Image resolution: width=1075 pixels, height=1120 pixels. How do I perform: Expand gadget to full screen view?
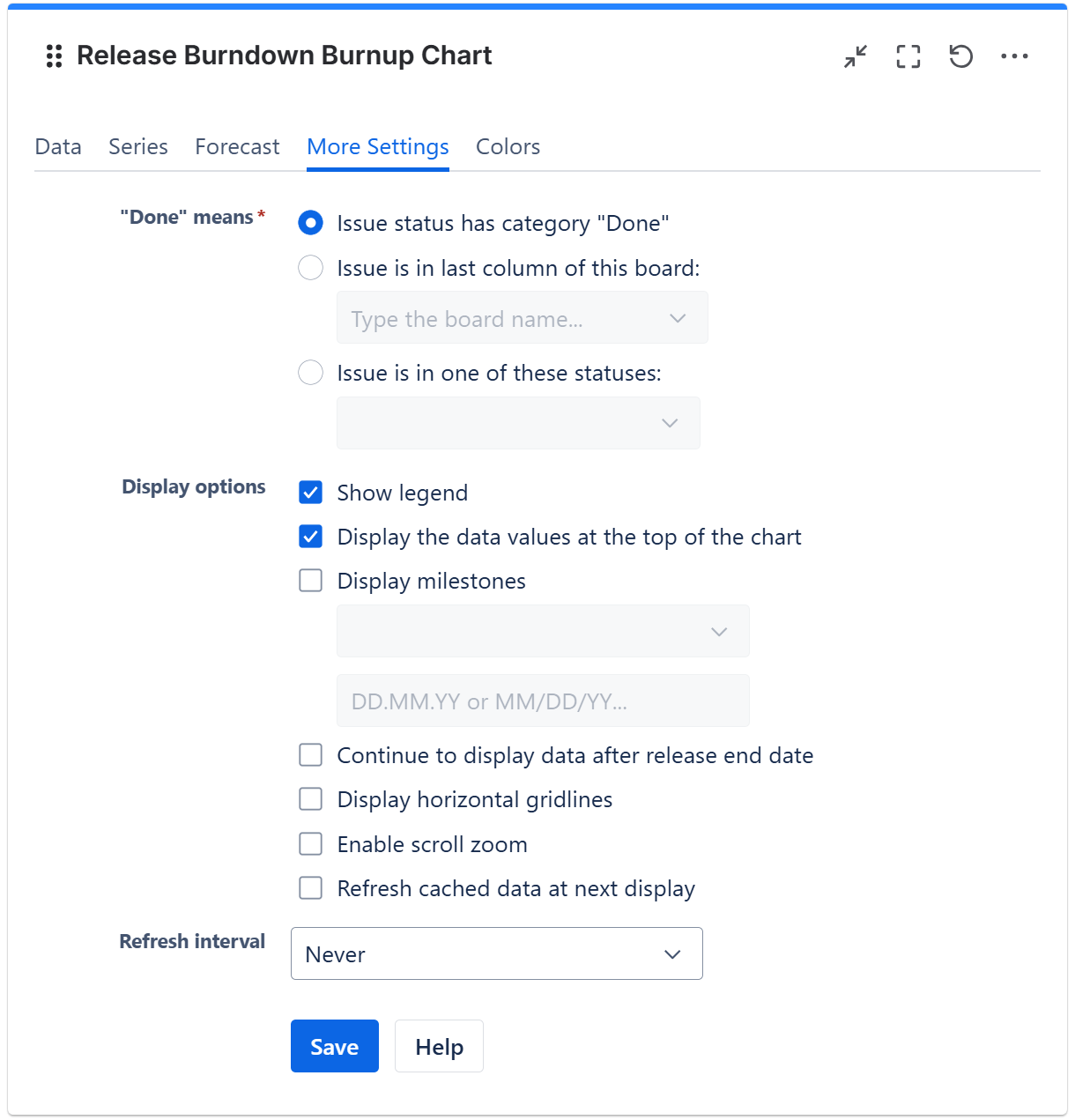coord(908,56)
